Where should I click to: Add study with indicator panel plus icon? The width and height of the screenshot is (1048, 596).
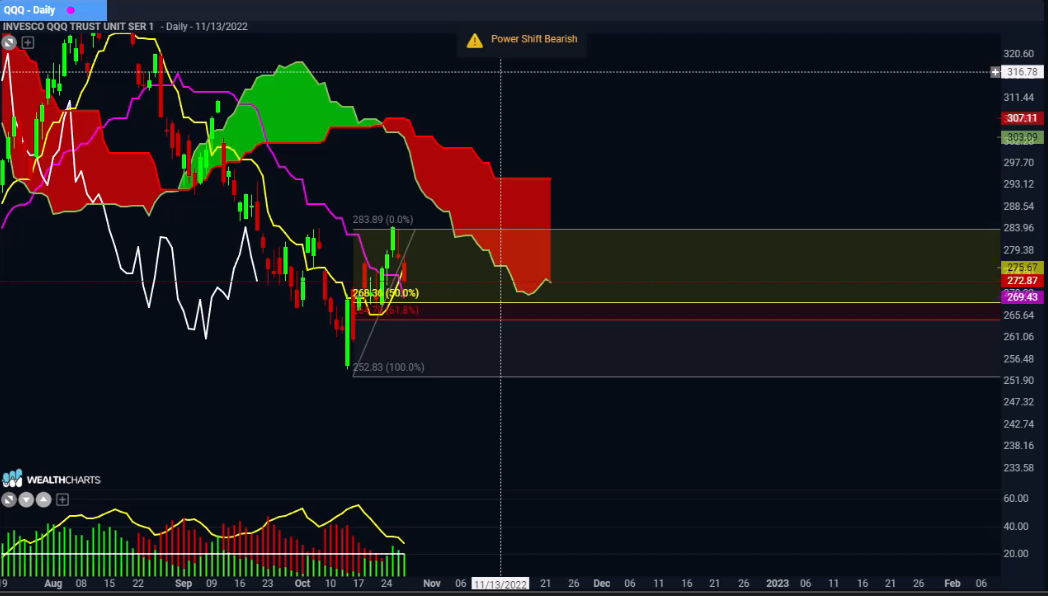click(62, 499)
